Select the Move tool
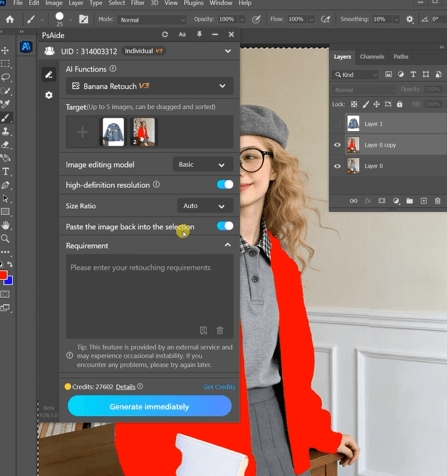Image resolution: width=447 pixels, height=476 pixels. click(x=5, y=50)
